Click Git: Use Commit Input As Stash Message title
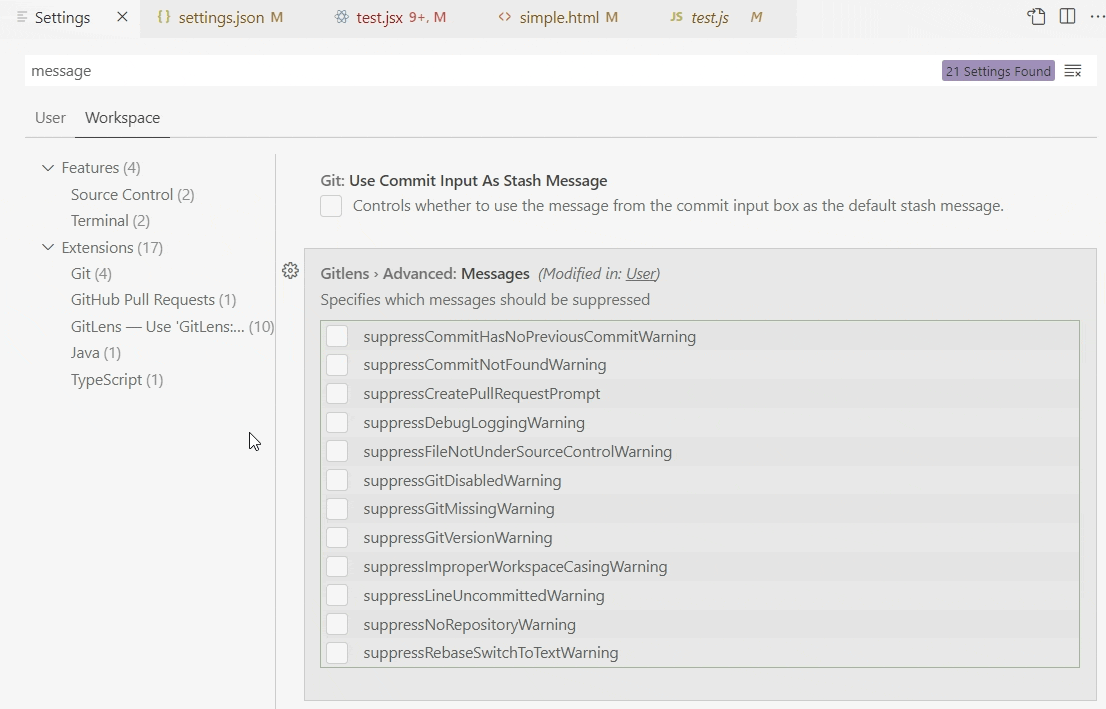Screen dimensions: 1106x709 pyautogui.click(x=463, y=181)
